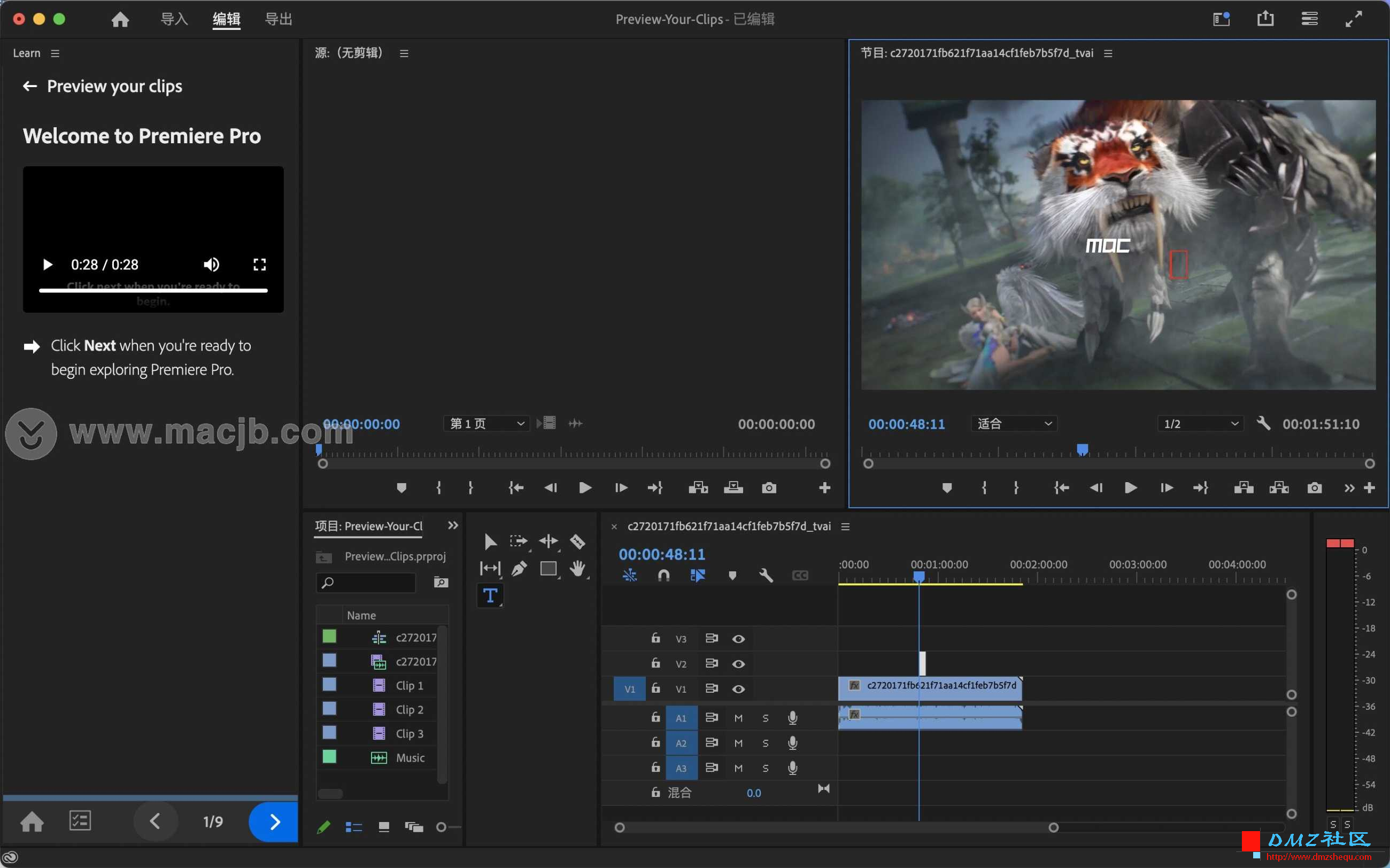1390x868 pixels.
Task: Enable voice-over record on A3
Action: (x=792, y=768)
